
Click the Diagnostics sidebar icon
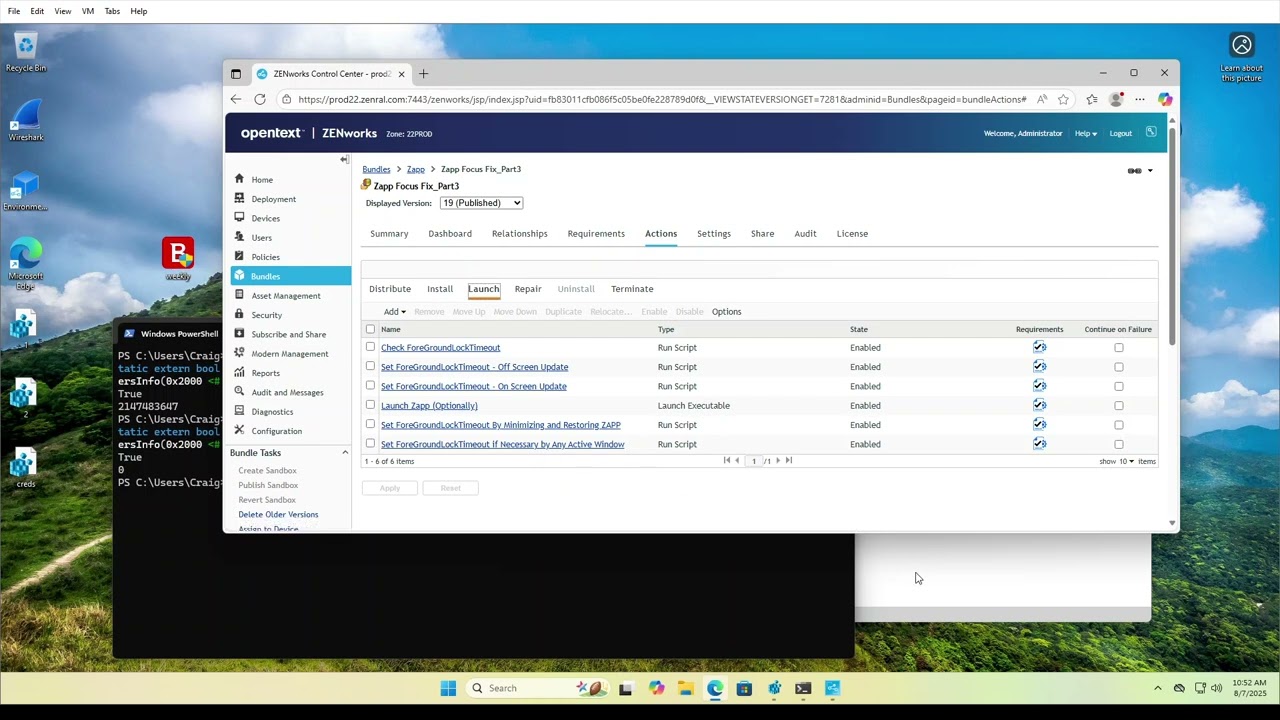[239, 411]
